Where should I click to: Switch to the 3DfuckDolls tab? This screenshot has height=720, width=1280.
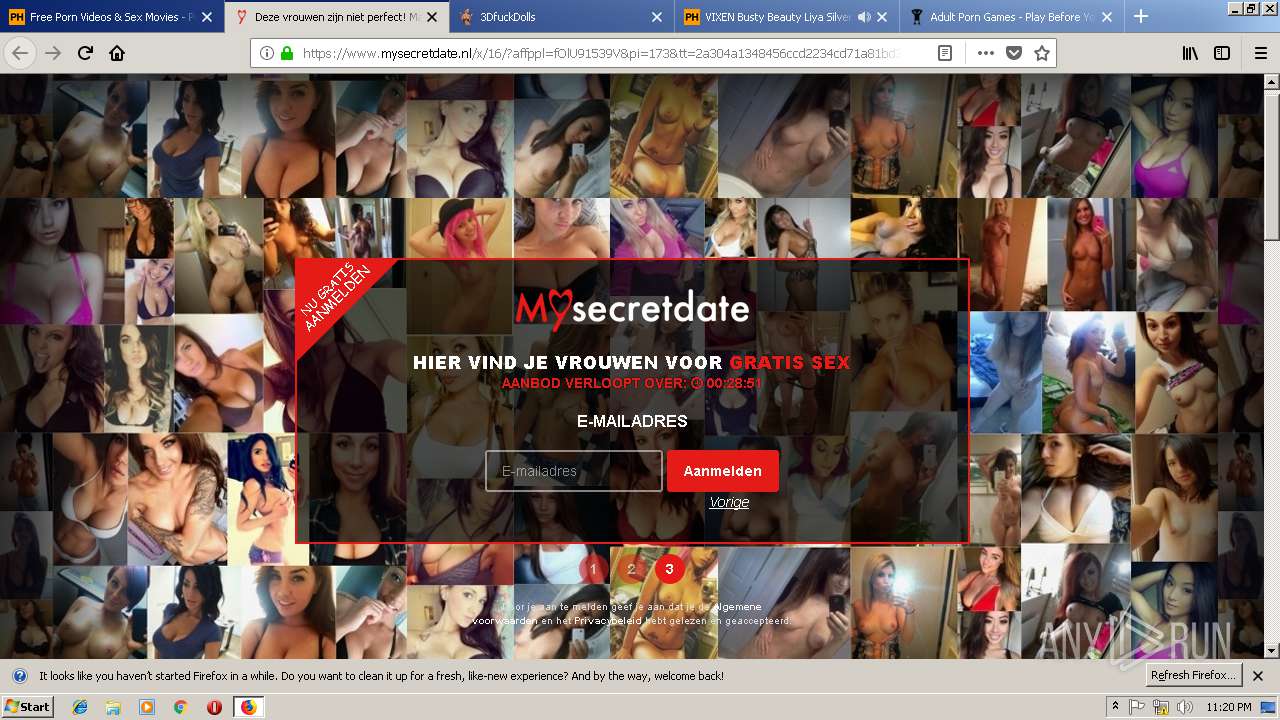562,17
